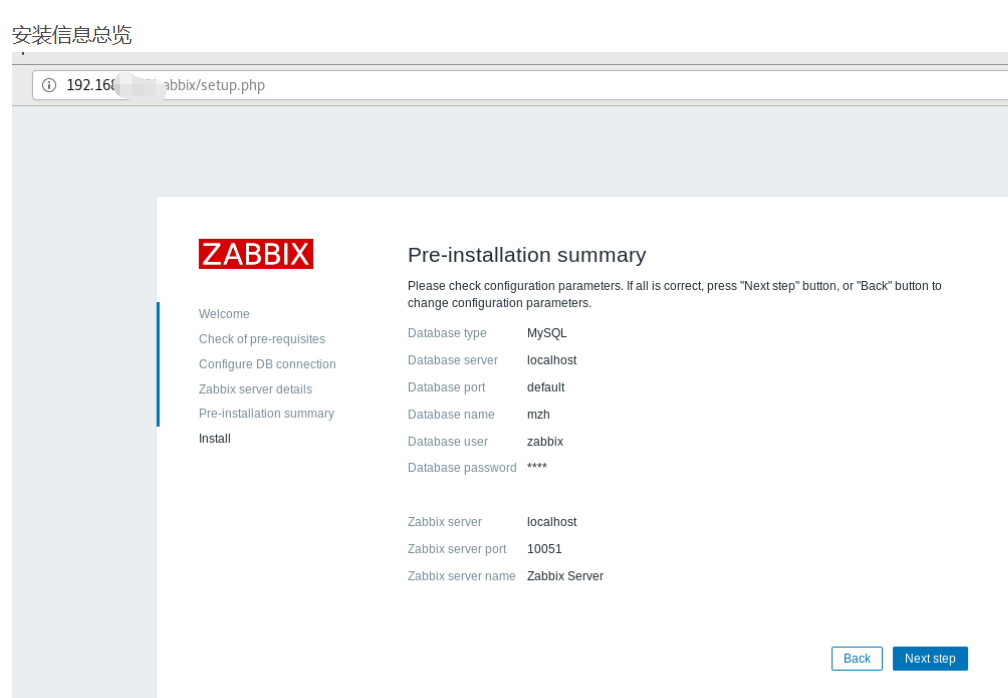Click the Zabbix server localhost value
Viewport: 1008px width, 698px height.
[x=552, y=522]
